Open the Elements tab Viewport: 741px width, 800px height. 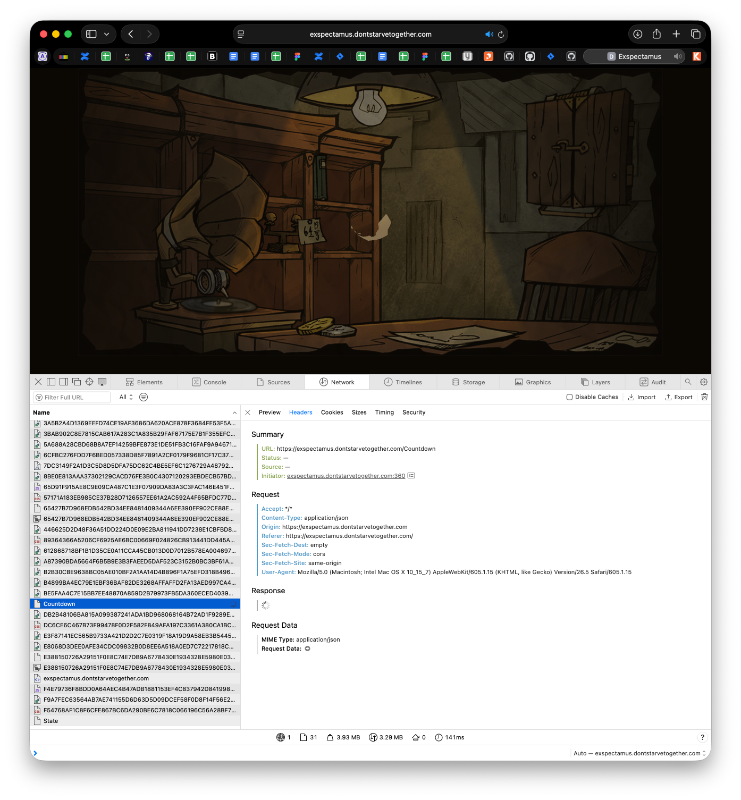point(144,382)
